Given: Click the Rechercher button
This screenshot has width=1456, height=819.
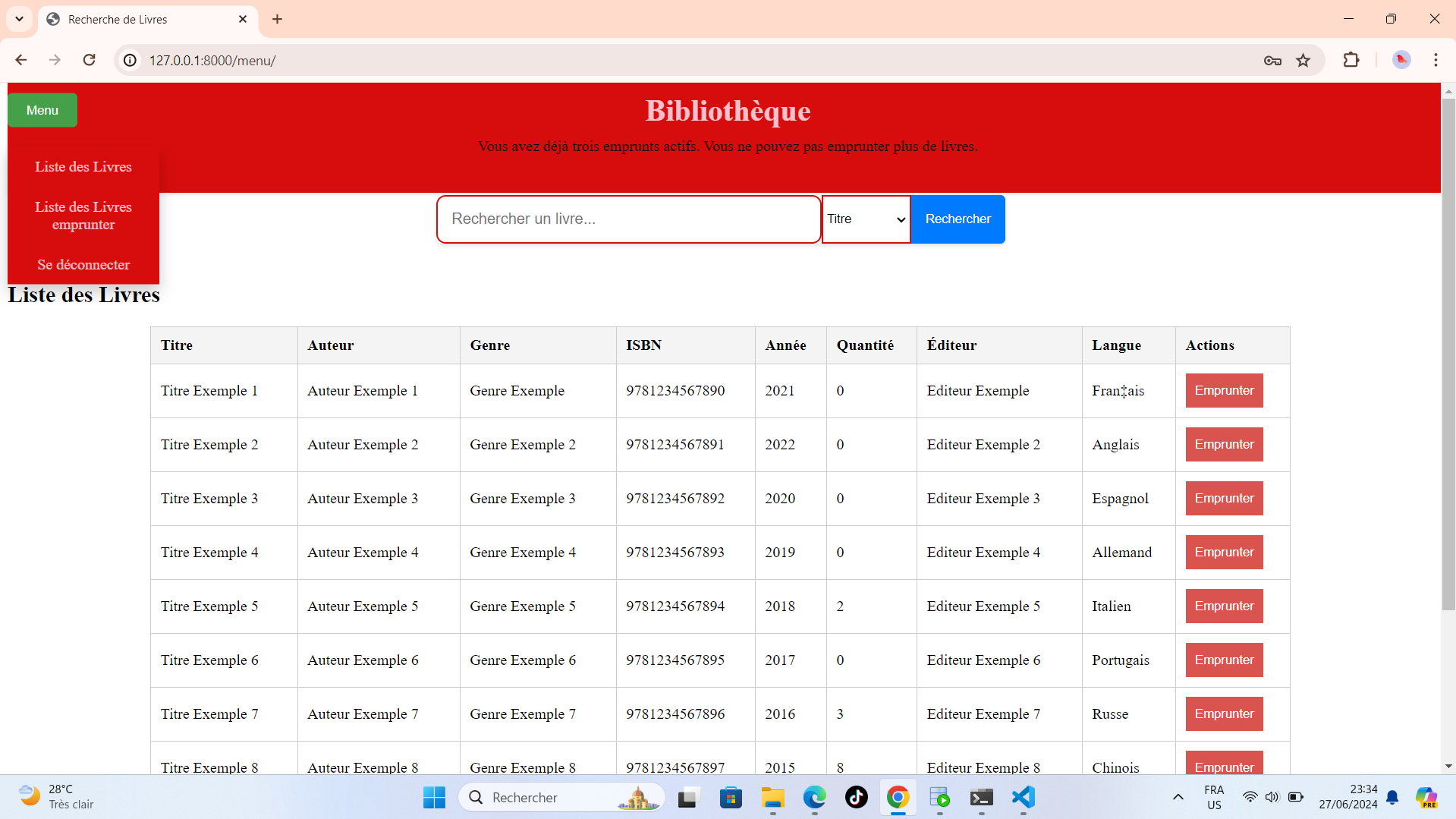Looking at the screenshot, I should (x=958, y=219).
